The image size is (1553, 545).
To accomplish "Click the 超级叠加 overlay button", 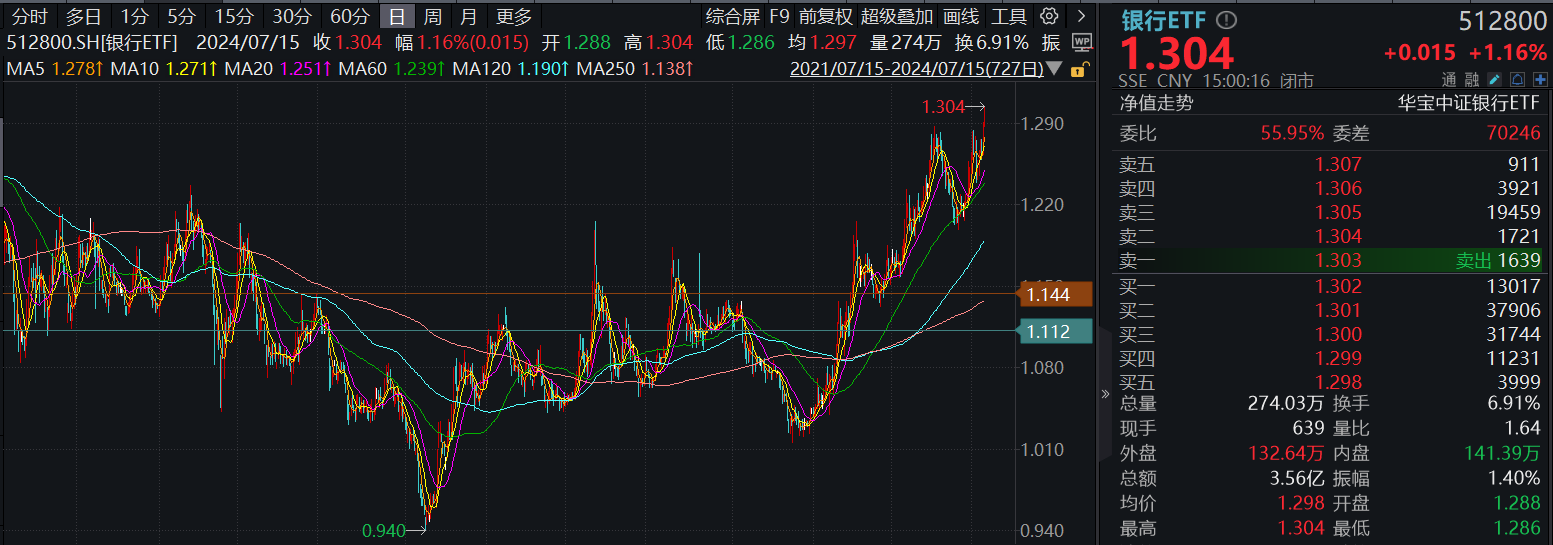I will pyautogui.click(x=896, y=16).
